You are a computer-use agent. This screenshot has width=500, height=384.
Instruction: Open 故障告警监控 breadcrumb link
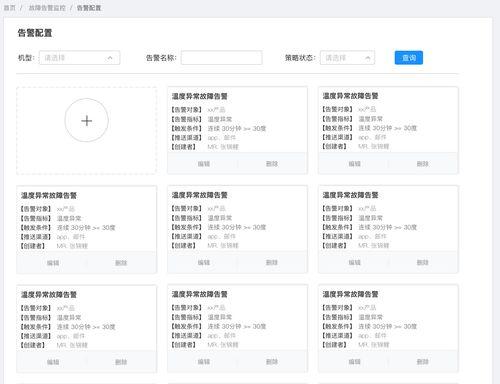coord(47,8)
